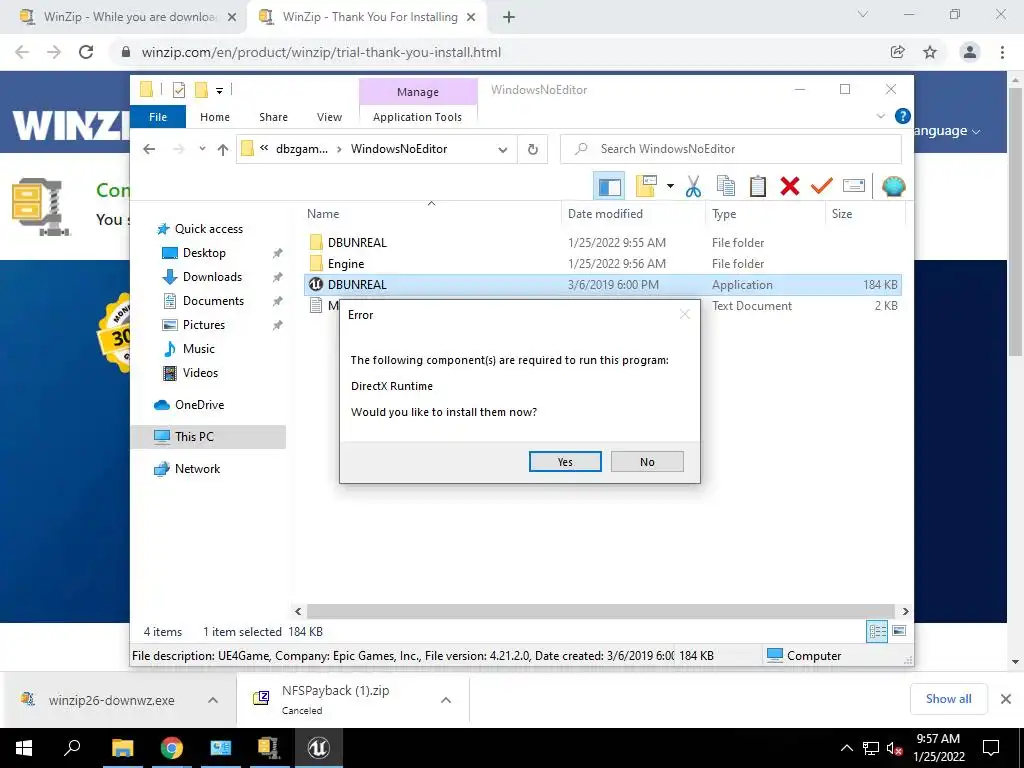Select OneDrive in the navigation pane
Viewport: 1024px width, 768px height.
click(199, 405)
